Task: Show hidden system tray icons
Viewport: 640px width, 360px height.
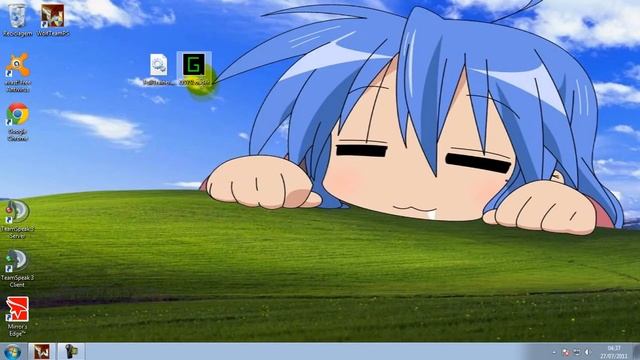Action: tap(554, 352)
